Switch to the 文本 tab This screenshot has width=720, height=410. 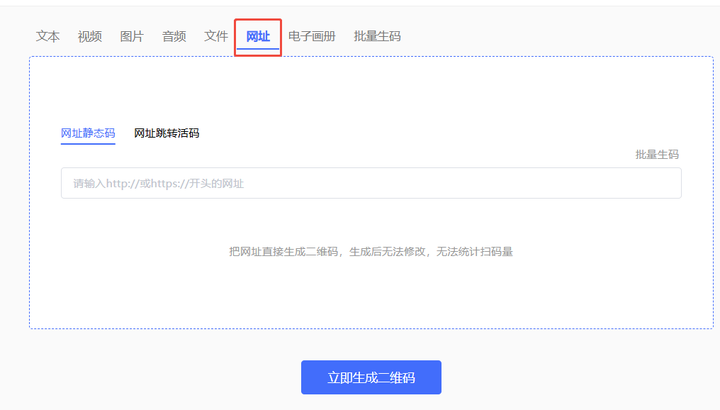pos(48,36)
